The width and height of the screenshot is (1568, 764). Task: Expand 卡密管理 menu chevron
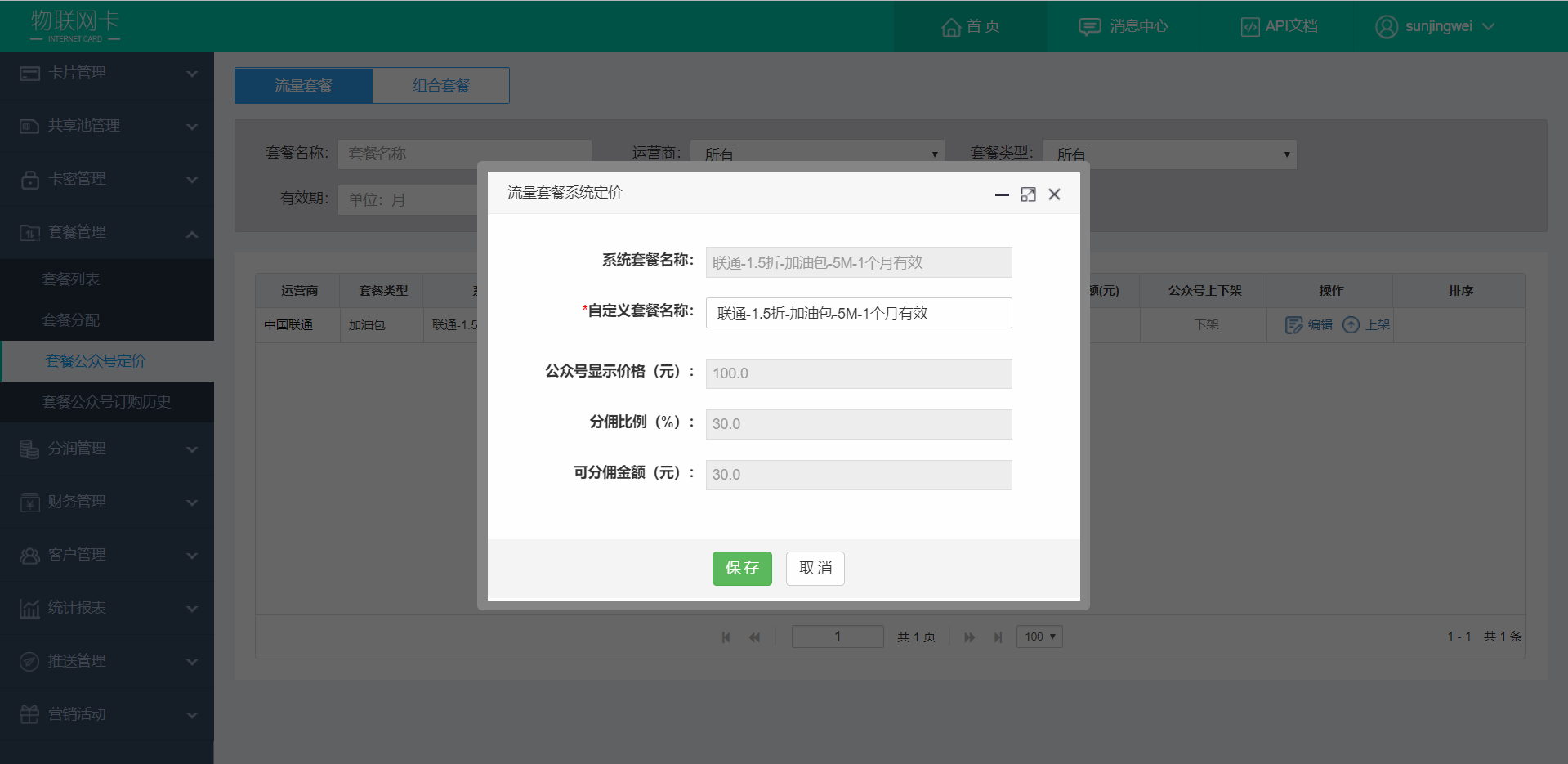[x=192, y=181]
